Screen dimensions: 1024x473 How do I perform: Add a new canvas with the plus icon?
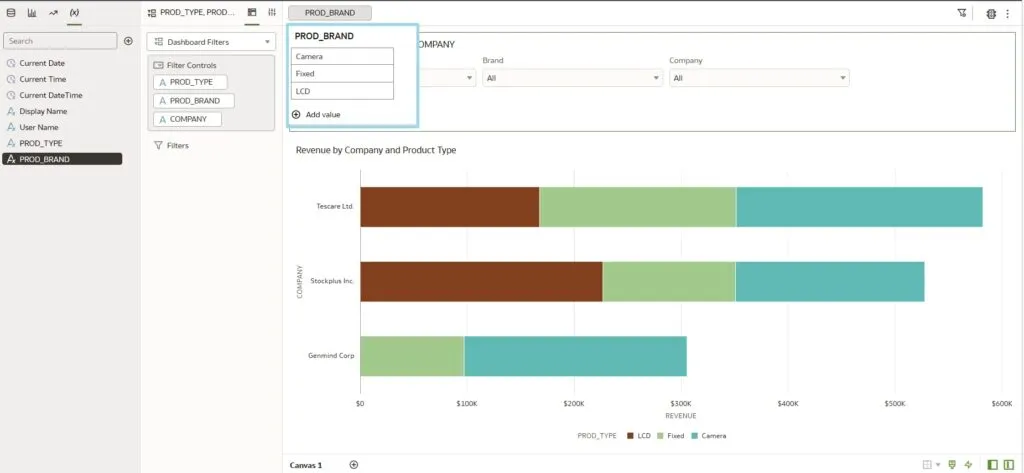(x=353, y=464)
